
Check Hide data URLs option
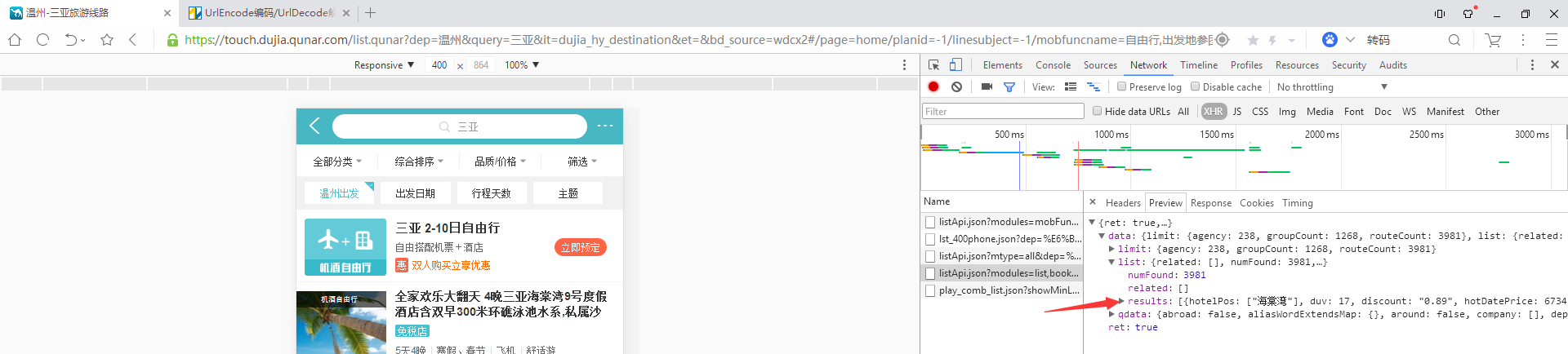click(x=1098, y=111)
